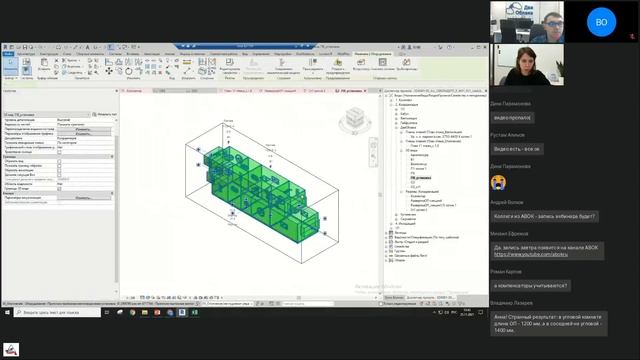
Task: Click the first Изменить button in Properties
Action: [84, 129]
